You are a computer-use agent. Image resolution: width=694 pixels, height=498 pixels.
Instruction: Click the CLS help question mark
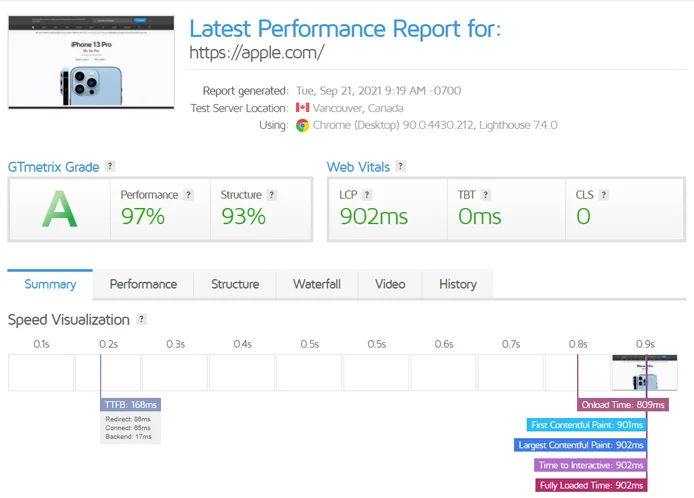click(x=604, y=195)
